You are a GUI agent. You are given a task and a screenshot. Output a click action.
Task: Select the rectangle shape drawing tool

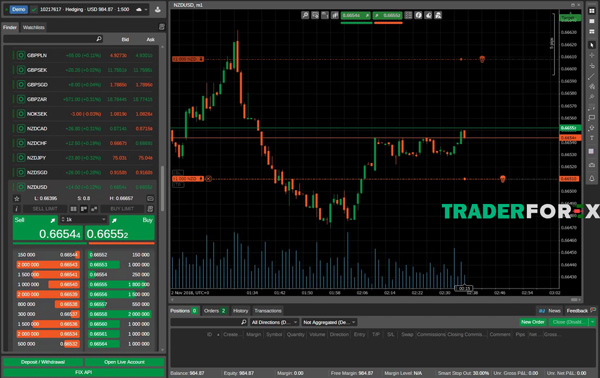click(592, 117)
